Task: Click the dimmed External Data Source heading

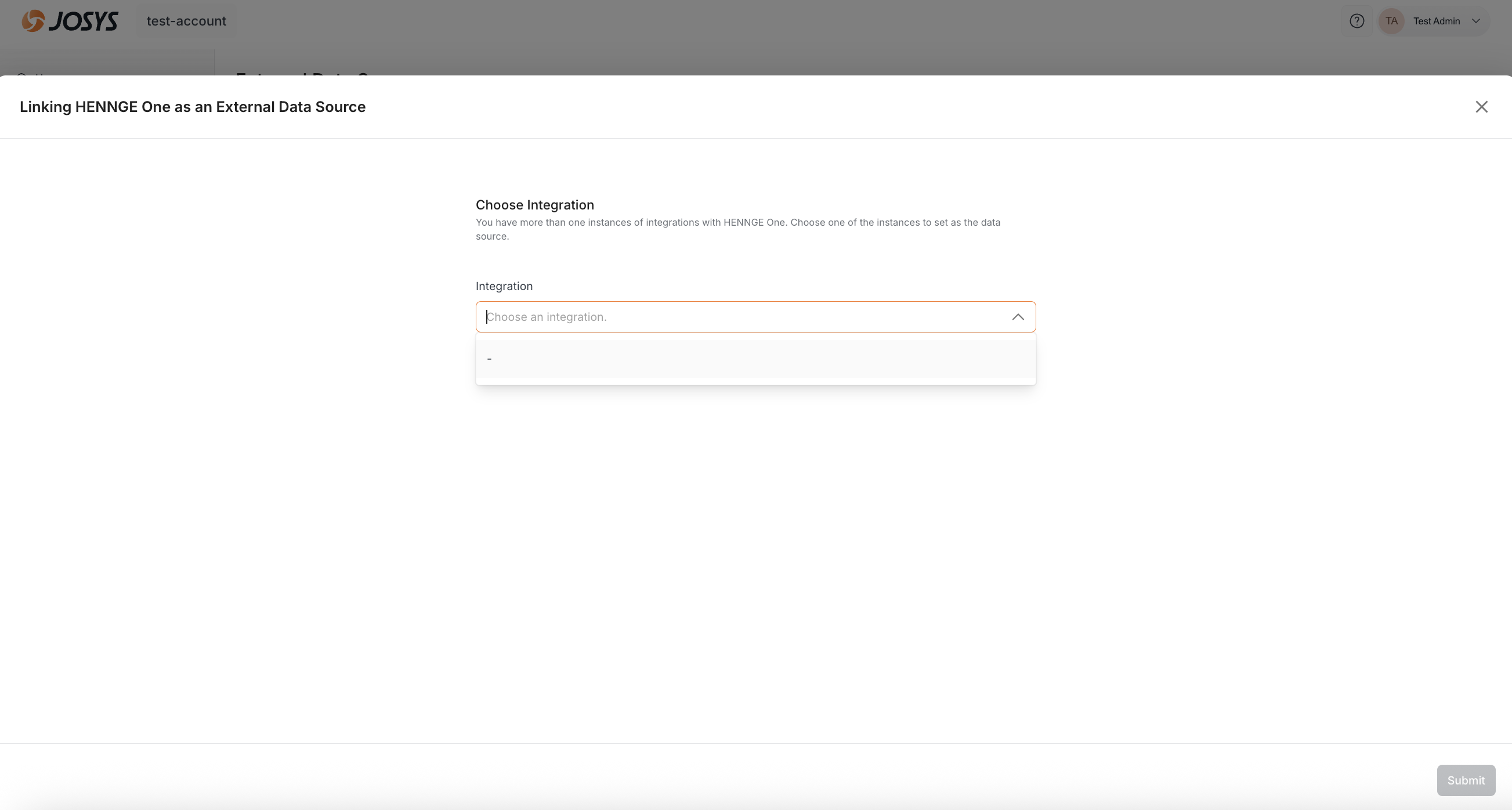Action: [302, 74]
